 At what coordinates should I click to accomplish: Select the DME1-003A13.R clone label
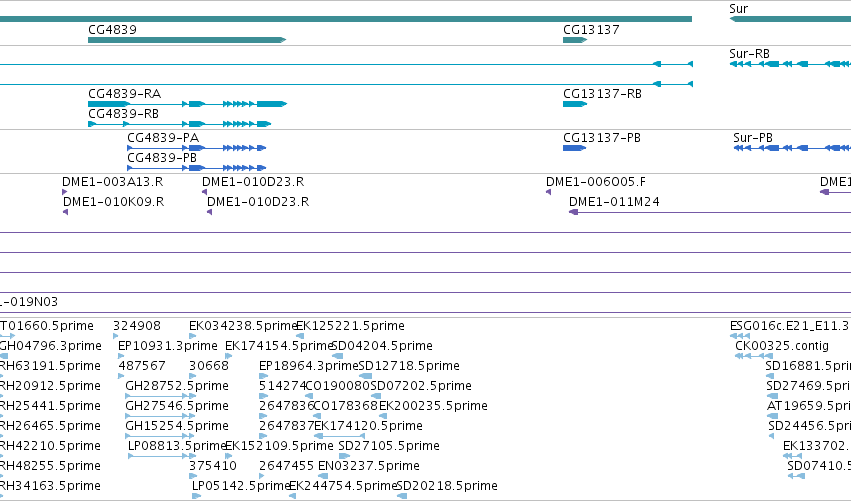pyautogui.click(x=112, y=182)
